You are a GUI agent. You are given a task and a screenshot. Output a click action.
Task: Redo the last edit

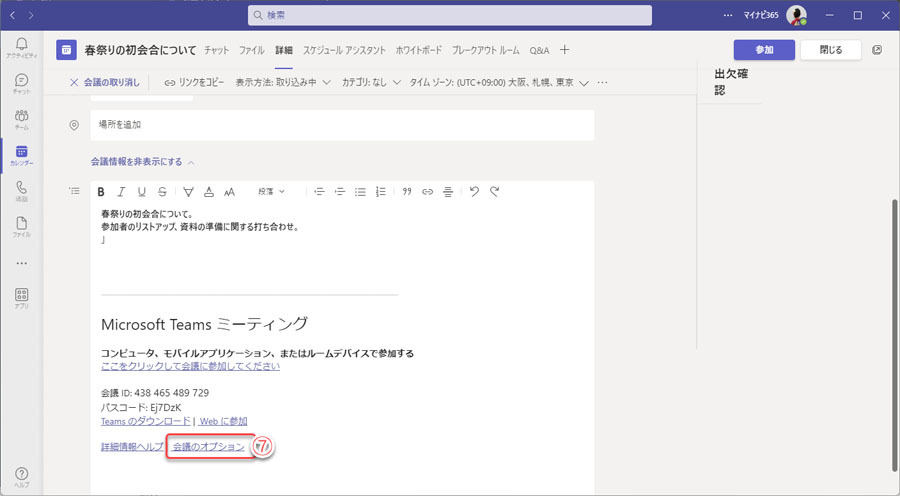[495, 192]
